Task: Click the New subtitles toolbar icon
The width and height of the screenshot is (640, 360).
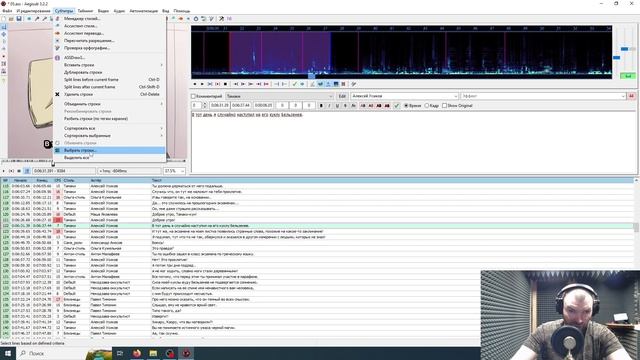Action: click(4, 19)
